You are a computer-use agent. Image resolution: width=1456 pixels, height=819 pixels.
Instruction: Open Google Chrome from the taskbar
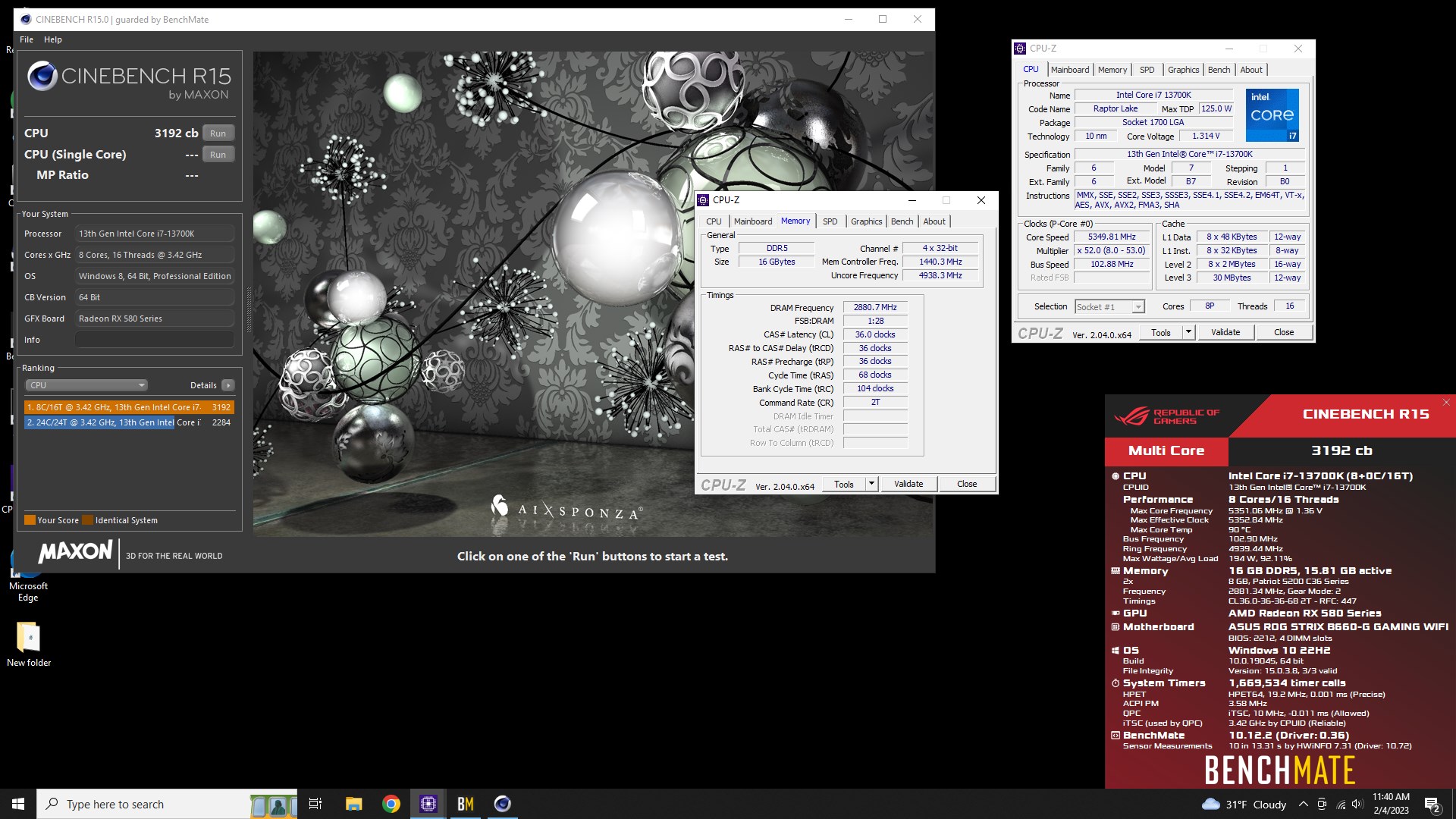click(x=391, y=804)
